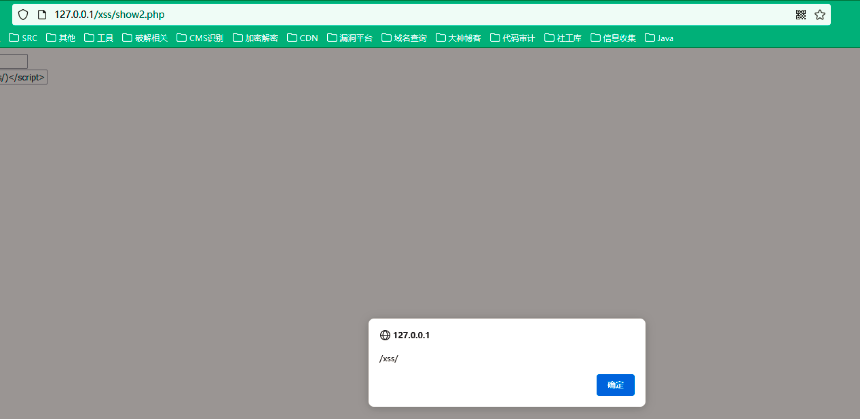
Task: Open the Java bookmark folder
Action: pos(659,38)
